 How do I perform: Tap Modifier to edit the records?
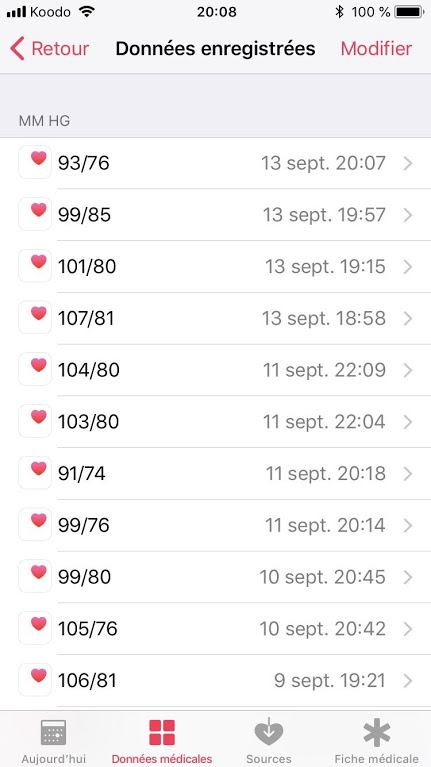coord(376,49)
